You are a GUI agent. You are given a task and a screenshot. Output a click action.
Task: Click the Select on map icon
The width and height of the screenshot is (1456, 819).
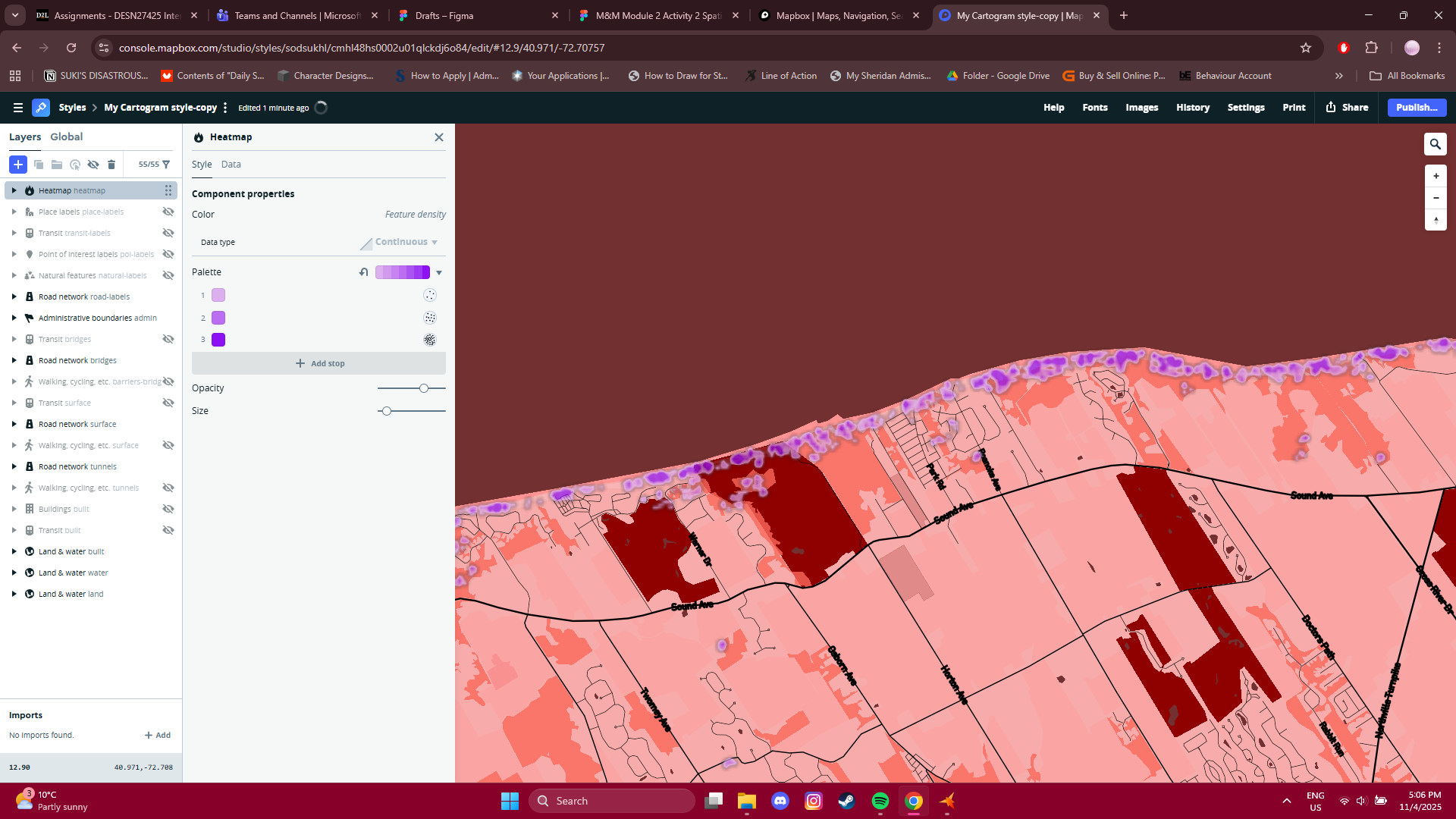[x=74, y=165]
